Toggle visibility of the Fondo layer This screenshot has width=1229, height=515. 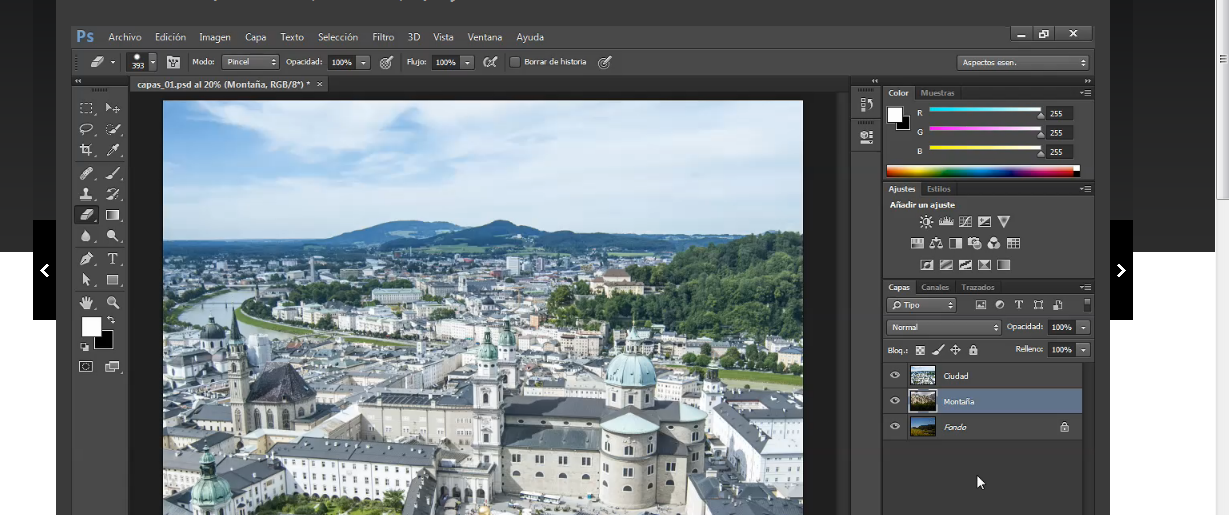895,427
